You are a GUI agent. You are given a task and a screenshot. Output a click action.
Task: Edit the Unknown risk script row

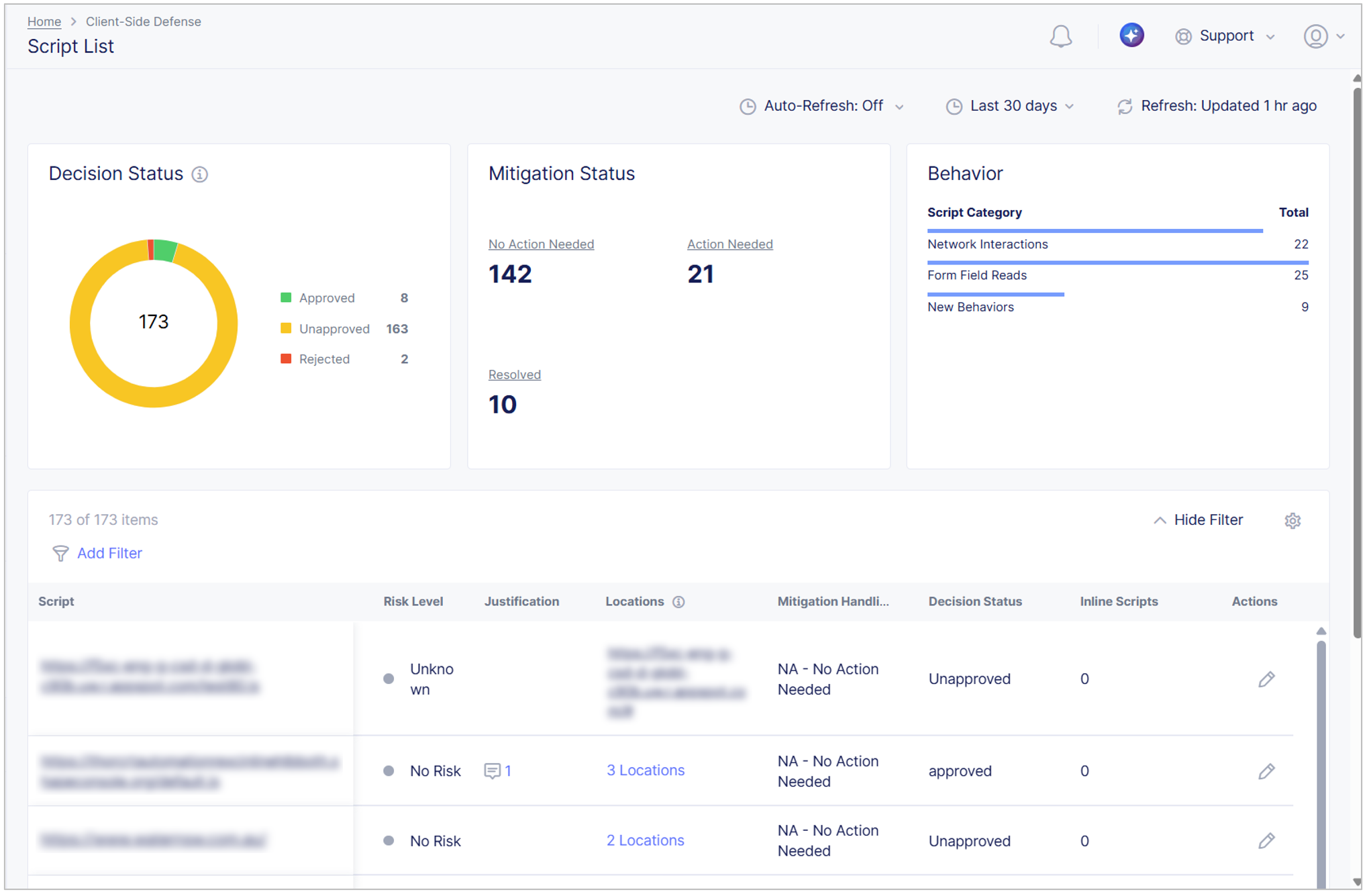(1266, 679)
